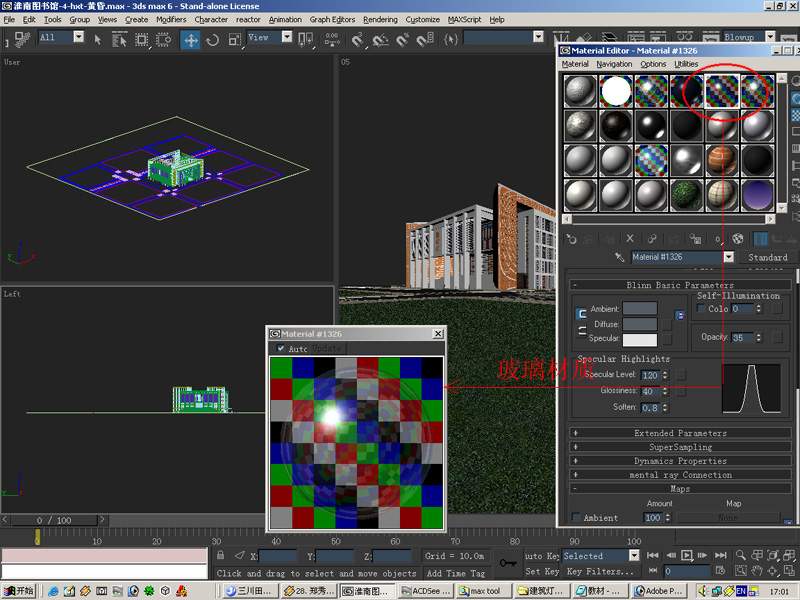
Task: Expand Extended Parameters rollout
Action: pyautogui.click(x=681, y=433)
